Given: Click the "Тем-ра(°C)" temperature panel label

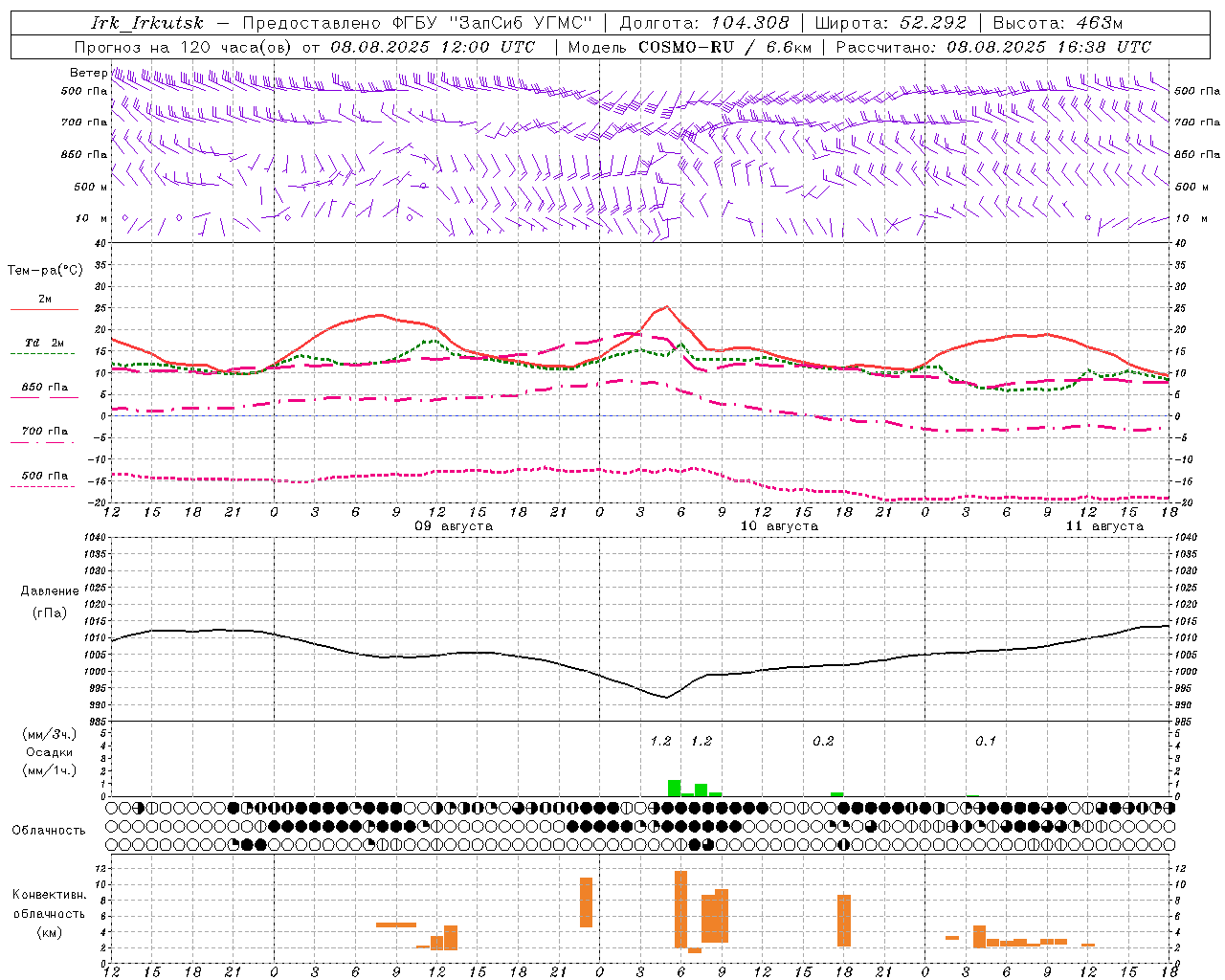Looking at the screenshot, I should (x=45, y=271).
